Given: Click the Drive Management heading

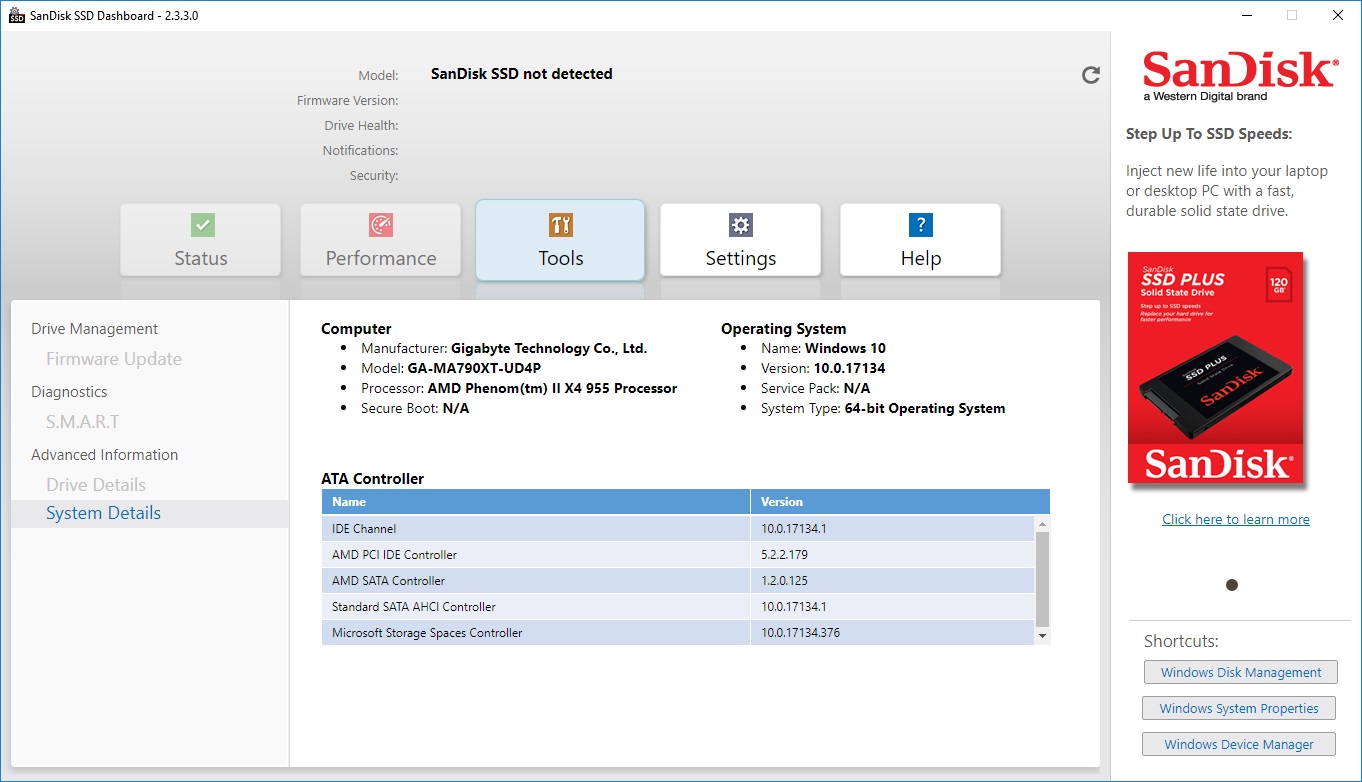Looking at the screenshot, I should point(94,329).
